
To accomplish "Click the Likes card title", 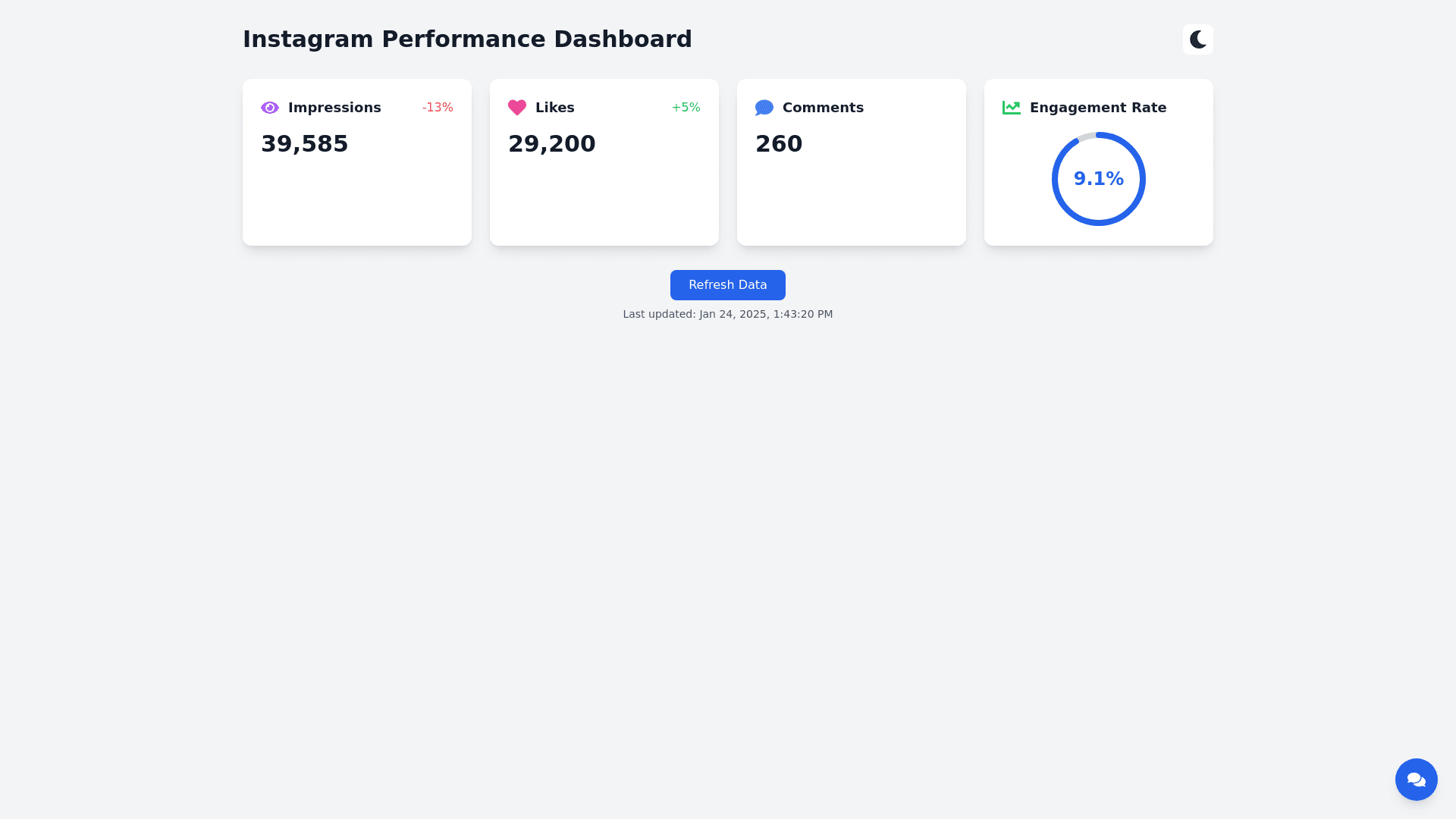I will tap(554, 108).
